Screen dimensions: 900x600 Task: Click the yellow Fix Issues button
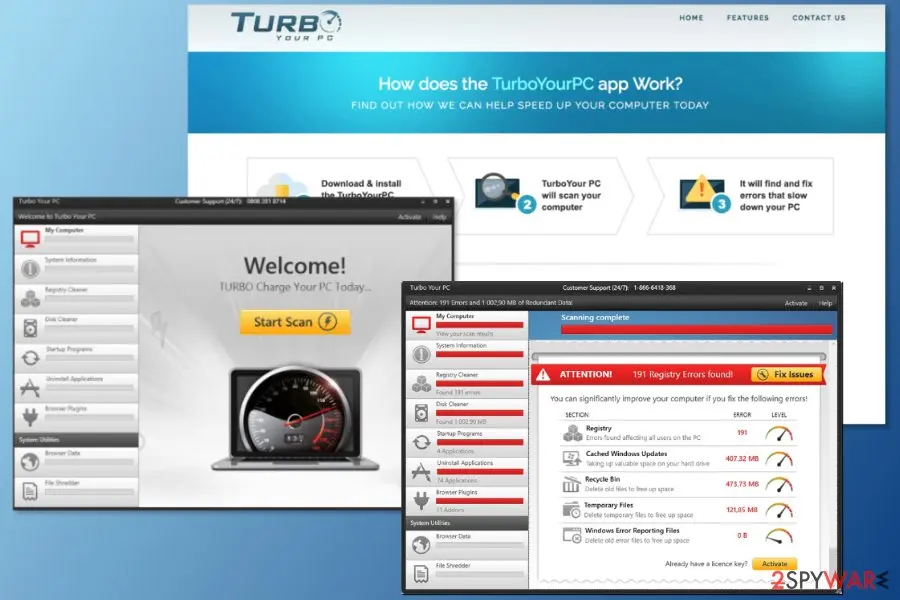[787, 374]
